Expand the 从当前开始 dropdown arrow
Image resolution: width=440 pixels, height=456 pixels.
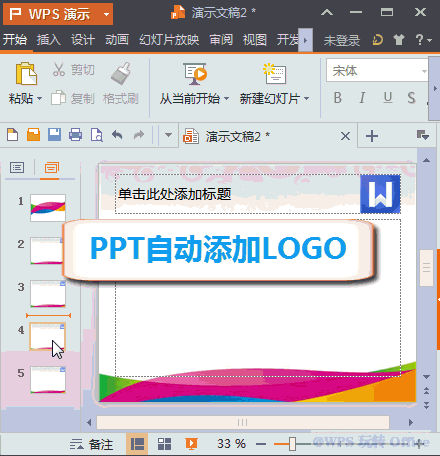[x=226, y=99]
